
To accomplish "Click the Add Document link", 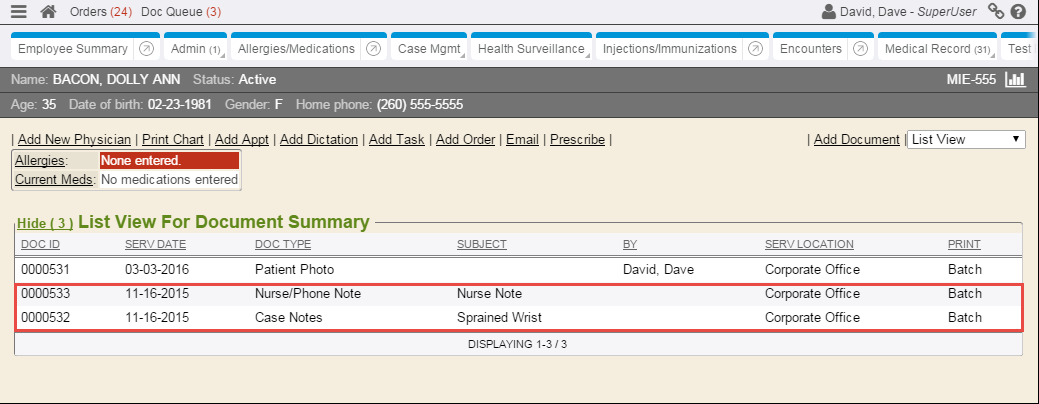I will click(x=856, y=140).
